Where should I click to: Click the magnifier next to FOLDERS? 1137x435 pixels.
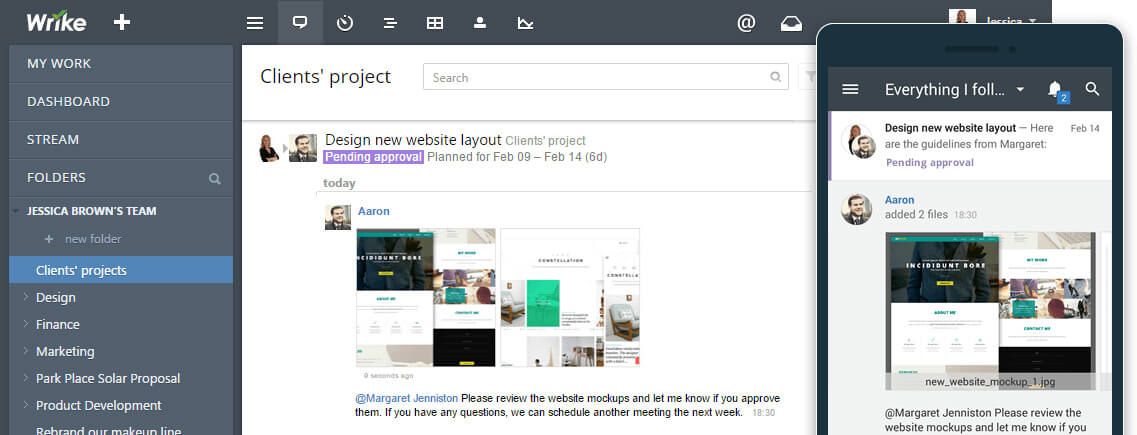click(x=215, y=178)
